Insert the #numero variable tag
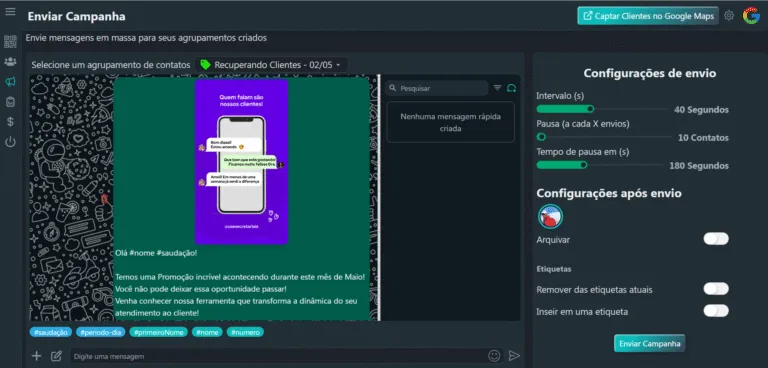 coord(245,332)
